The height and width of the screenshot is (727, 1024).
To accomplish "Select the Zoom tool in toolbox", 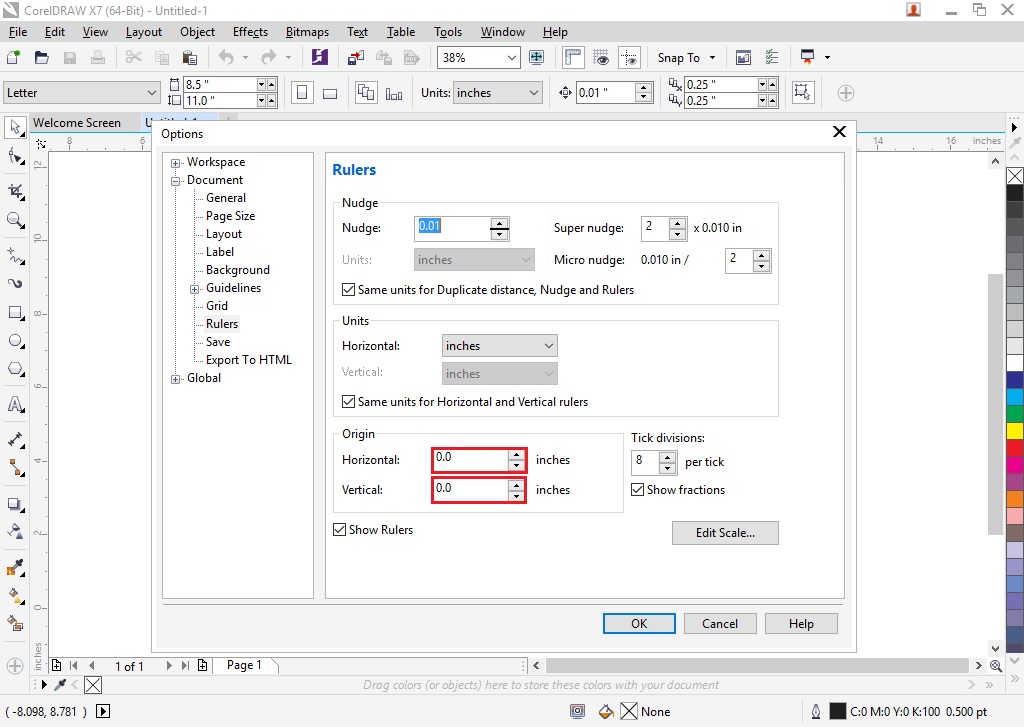I will point(15,220).
